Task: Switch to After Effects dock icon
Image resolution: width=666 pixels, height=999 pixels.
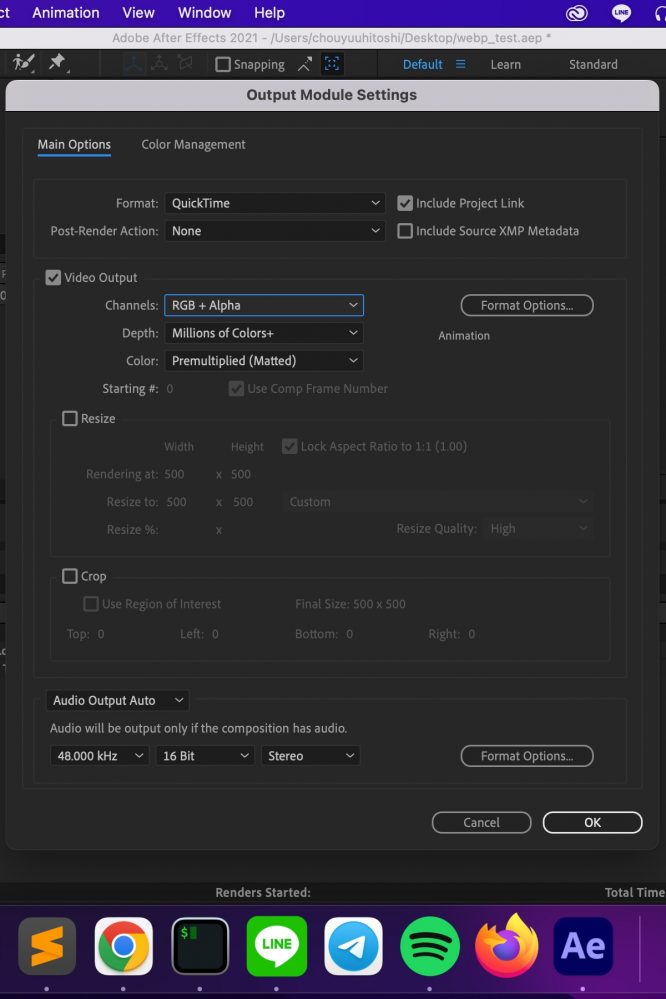Action: tap(583, 945)
